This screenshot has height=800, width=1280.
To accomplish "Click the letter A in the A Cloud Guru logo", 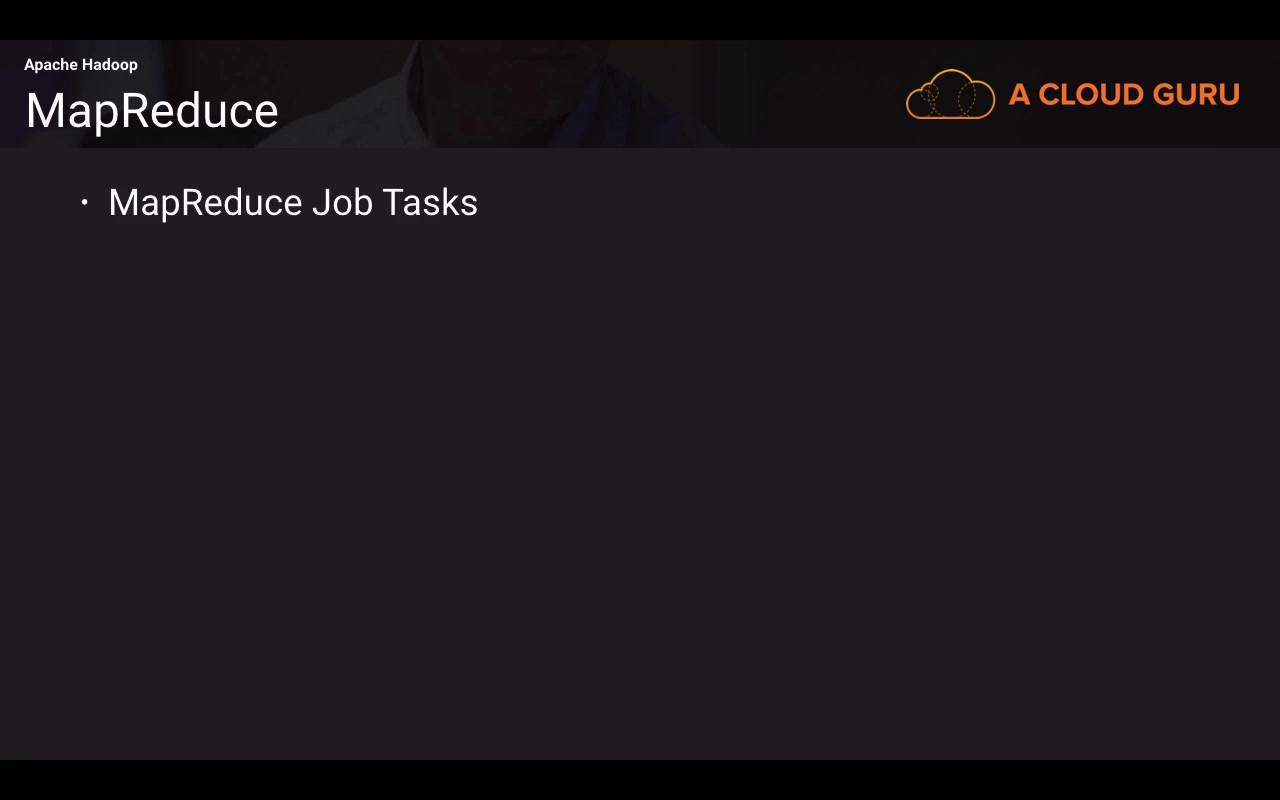I will [x=1019, y=95].
